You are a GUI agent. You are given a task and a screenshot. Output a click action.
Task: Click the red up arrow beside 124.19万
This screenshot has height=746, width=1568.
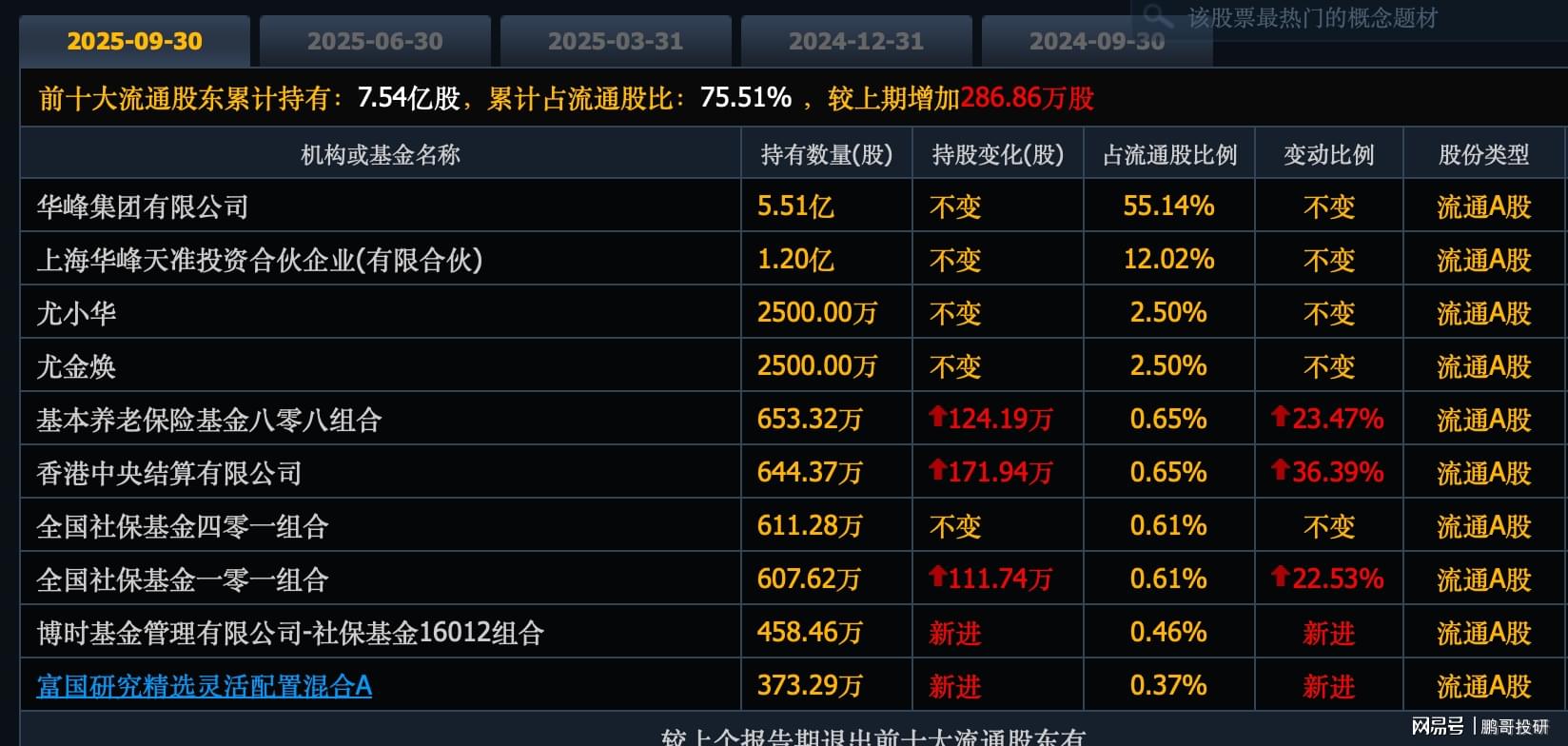coord(938,417)
